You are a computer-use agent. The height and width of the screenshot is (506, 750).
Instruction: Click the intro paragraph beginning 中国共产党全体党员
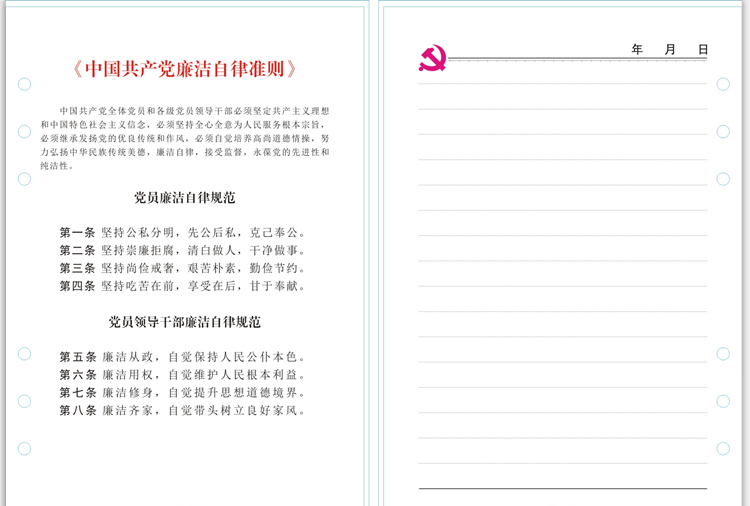tap(185, 138)
